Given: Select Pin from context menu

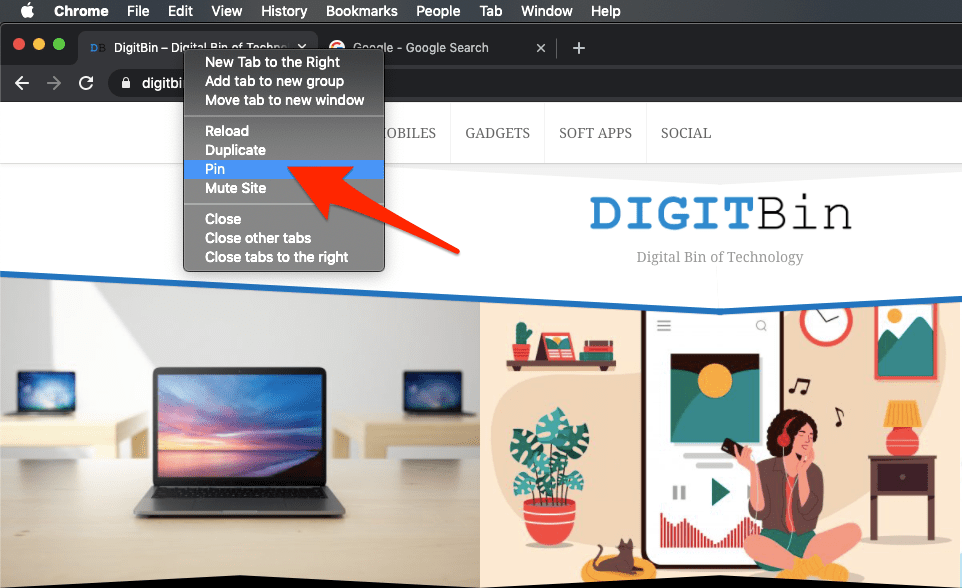Looking at the screenshot, I should tap(284, 169).
